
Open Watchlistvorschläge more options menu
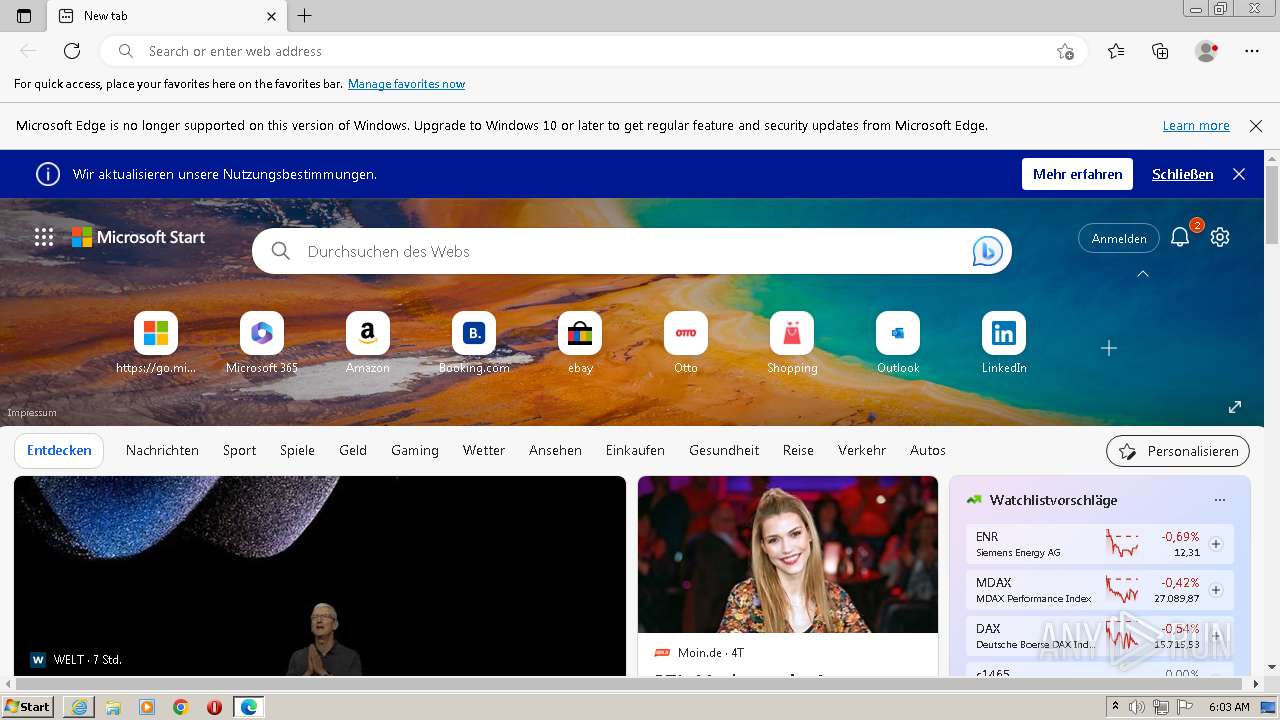point(1219,500)
